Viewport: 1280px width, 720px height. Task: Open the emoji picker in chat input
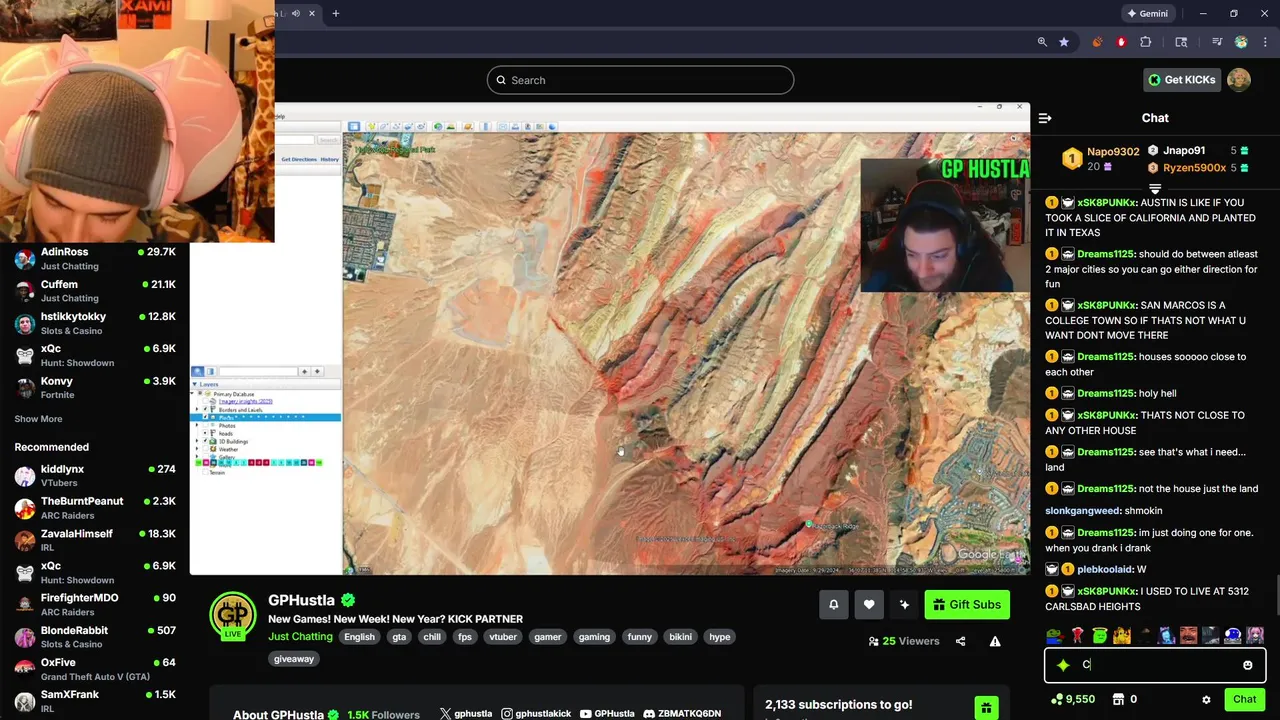click(x=1247, y=665)
